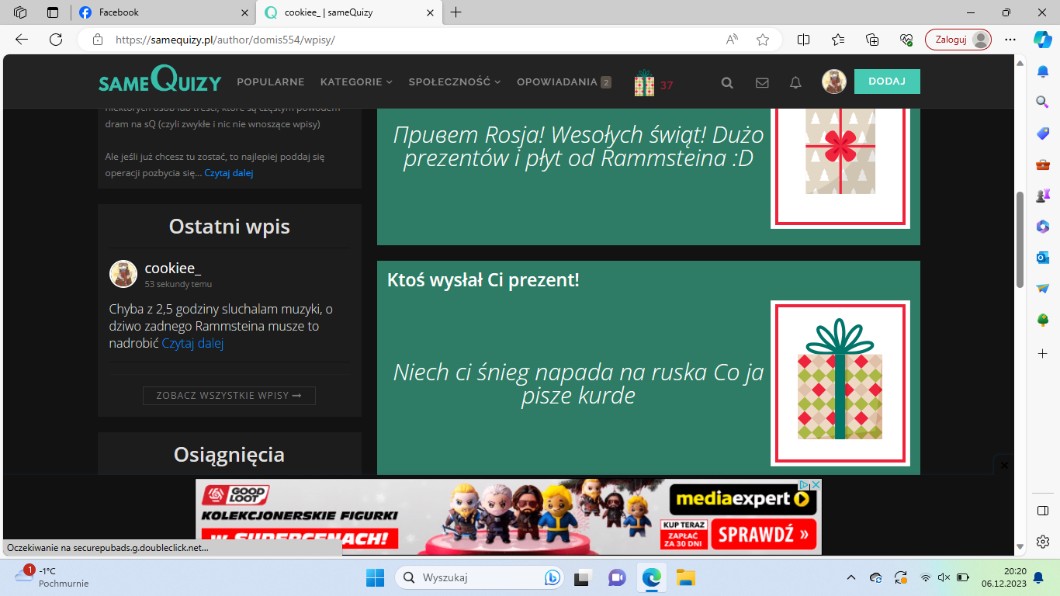Click Zobacz wszystkie wpisy button
The width and height of the screenshot is (1060, 596).
click(x=229, y=395)
